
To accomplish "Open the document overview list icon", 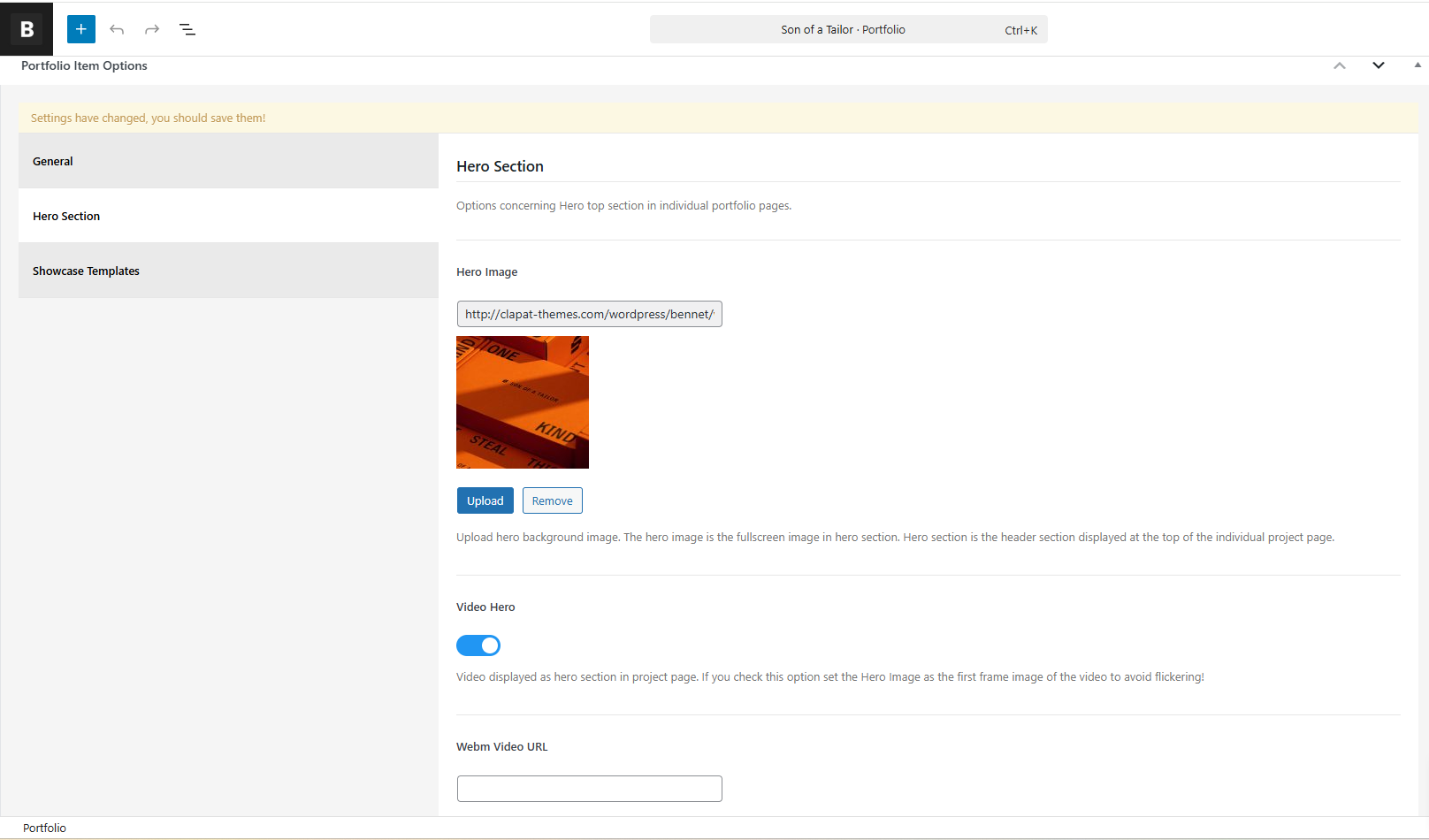I will (x=187, y=29).
